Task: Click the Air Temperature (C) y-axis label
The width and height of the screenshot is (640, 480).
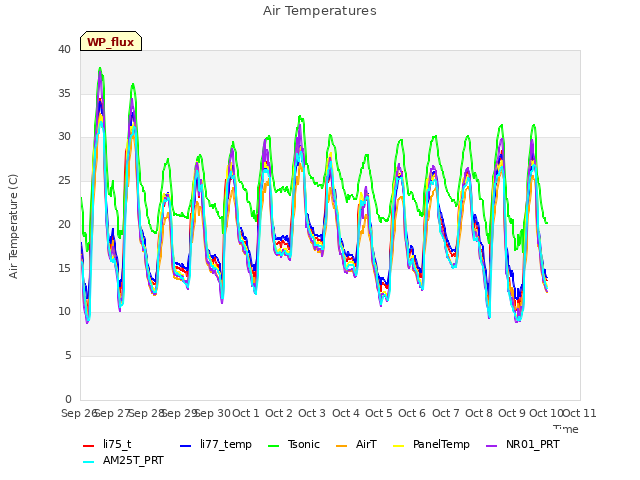Action: (x=13, y=226)
